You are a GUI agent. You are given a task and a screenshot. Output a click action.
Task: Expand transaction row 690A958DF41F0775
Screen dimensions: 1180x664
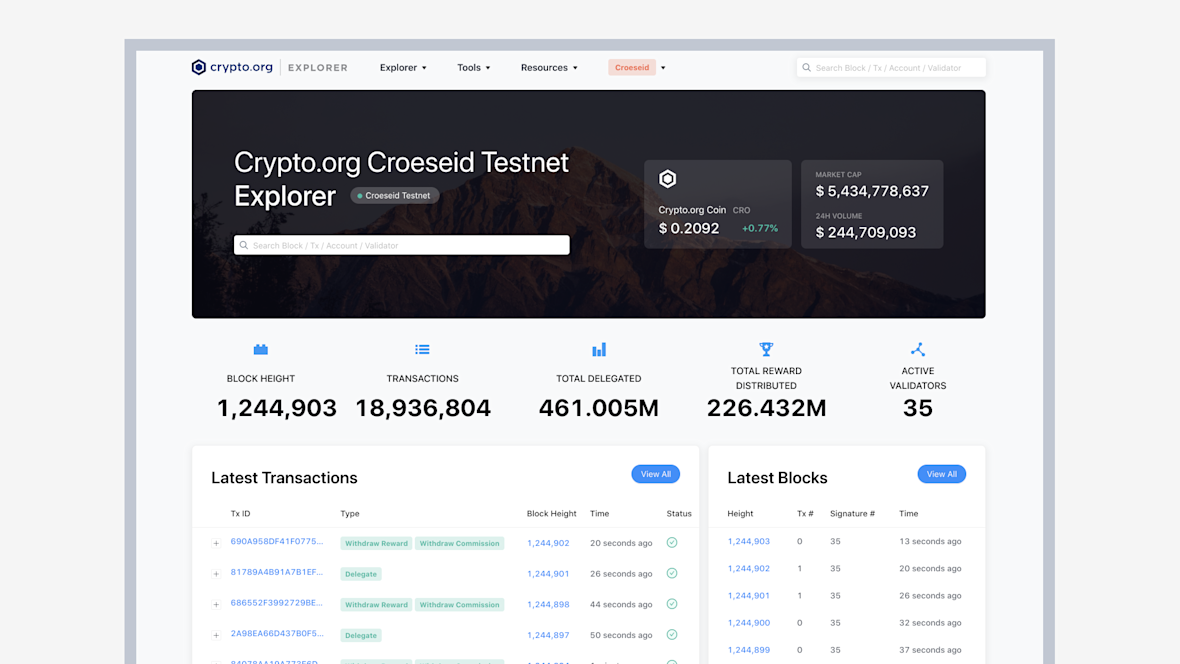216,544
